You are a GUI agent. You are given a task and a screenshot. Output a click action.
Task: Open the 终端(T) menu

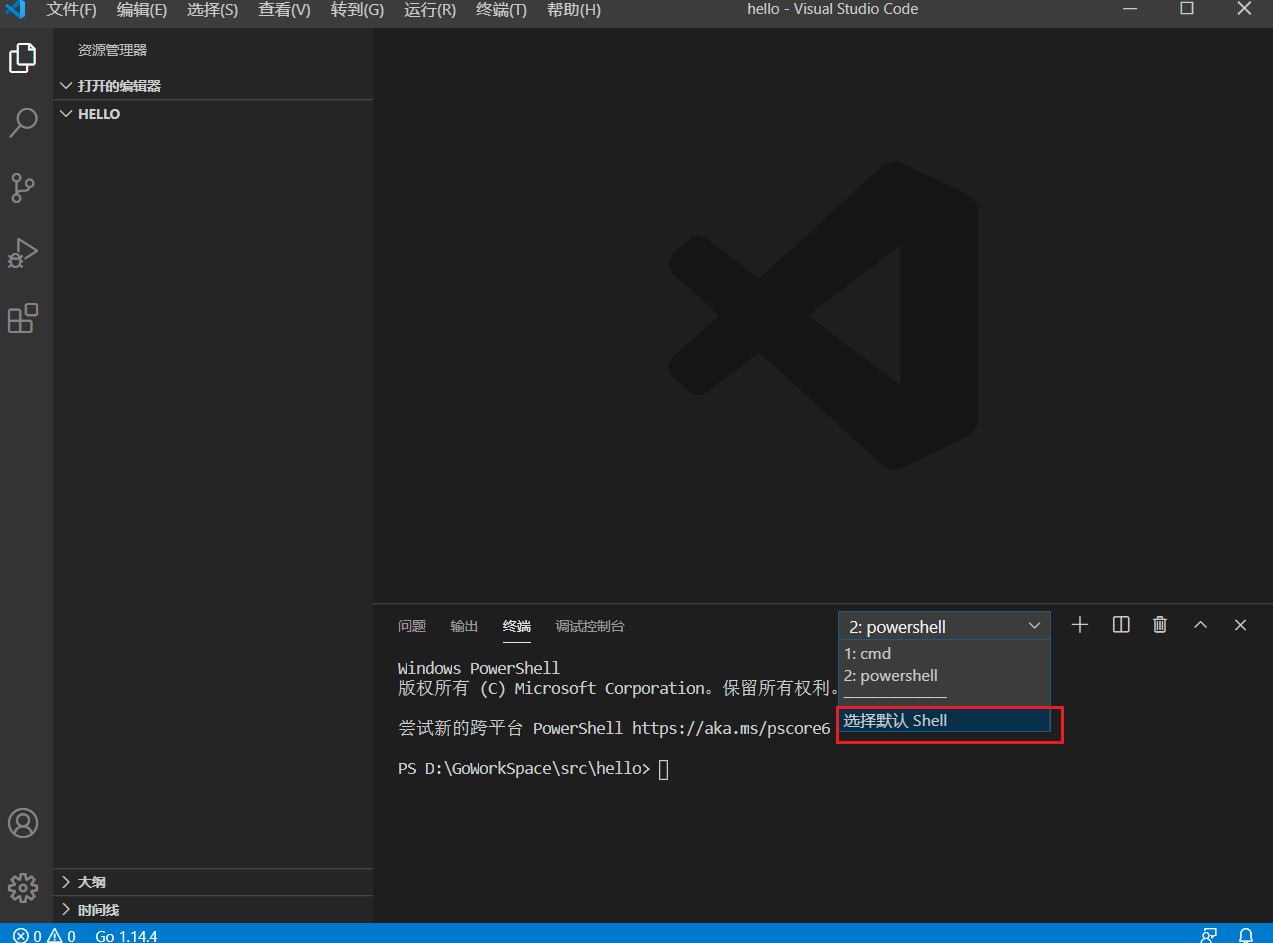501,10
